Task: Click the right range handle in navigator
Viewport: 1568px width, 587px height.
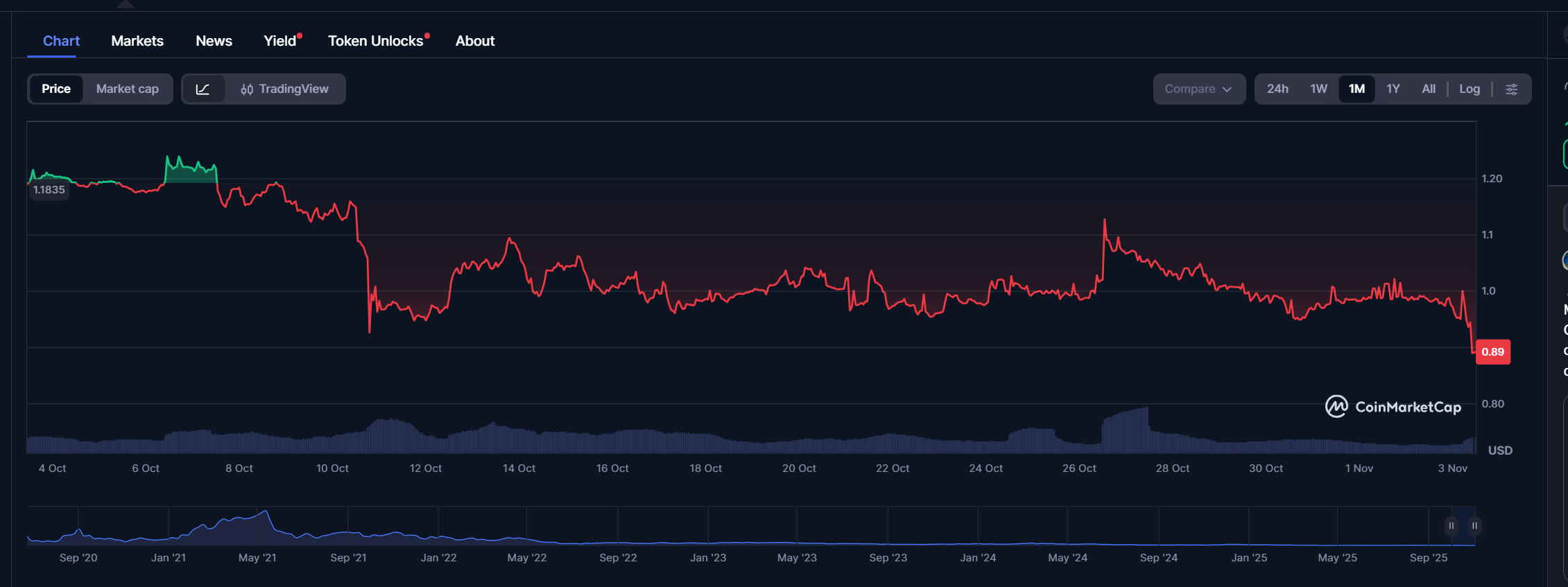Action: (1474, 526)
